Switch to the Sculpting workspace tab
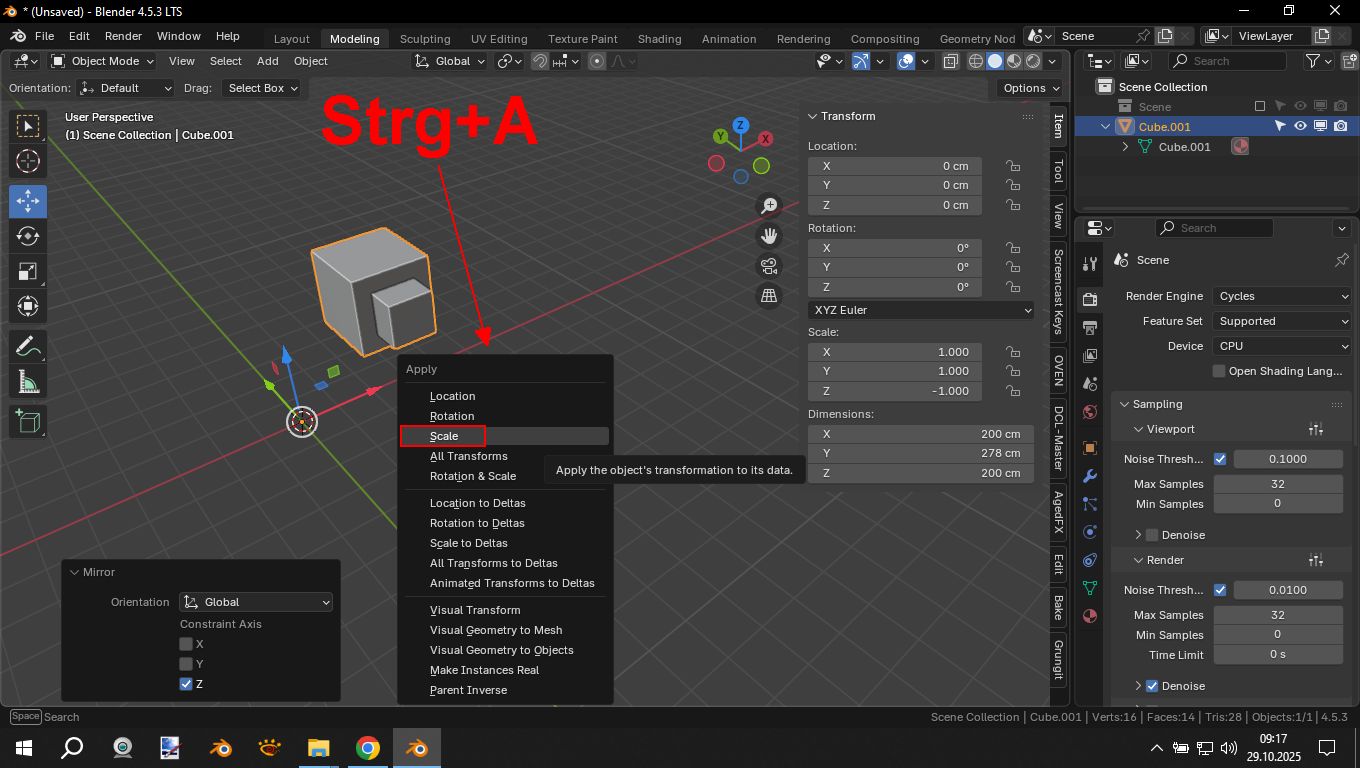The height and width of the screenshot is (768, 1360). (x=425, y=39)
